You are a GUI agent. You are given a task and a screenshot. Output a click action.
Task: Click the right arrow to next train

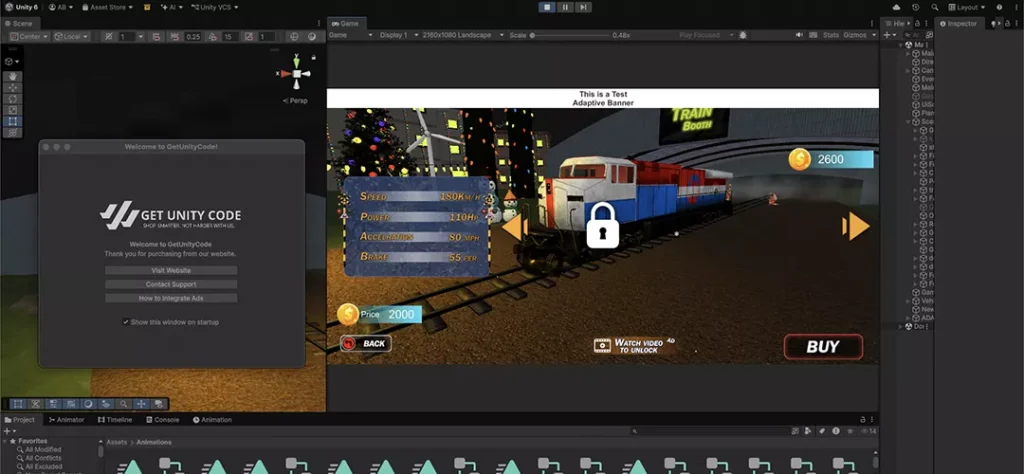pyautogui.click(x=856, y=227)
